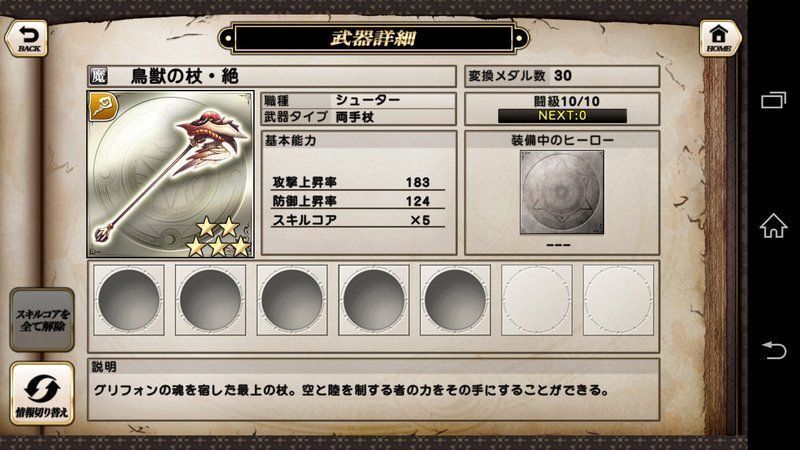Viewport: 800px width, 450px height.
Task: Tap the griffin staff weapon image
Action: tap(170, 174)
